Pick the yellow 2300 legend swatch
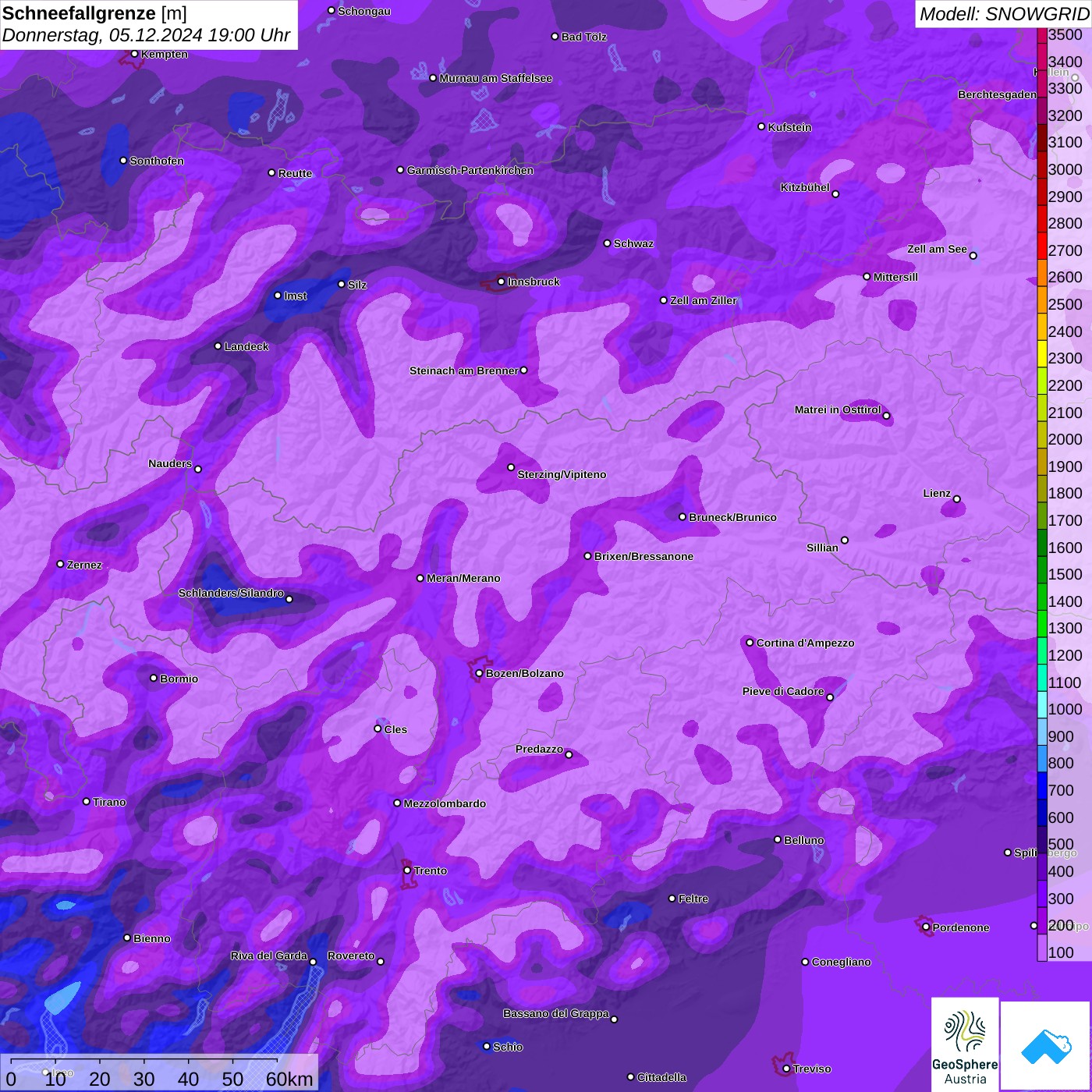The width and height of the screenshot is (1092, 1092). [x=1042, y=353]
